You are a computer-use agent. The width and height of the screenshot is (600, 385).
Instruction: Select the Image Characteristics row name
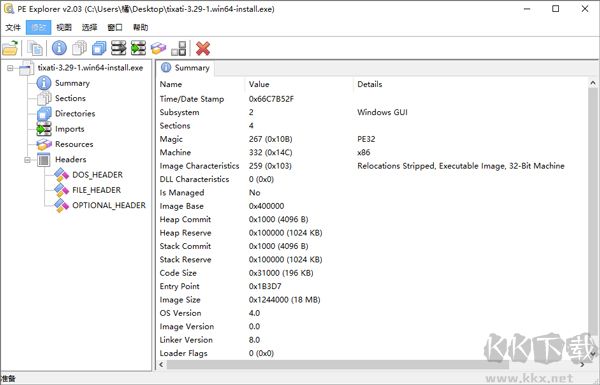pyautogui.click(x=199, y=166)
